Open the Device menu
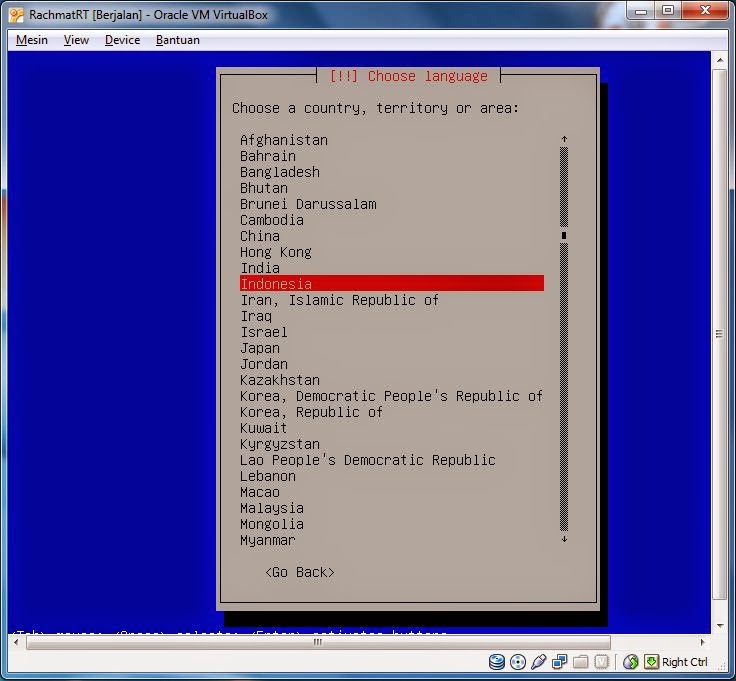736x681 pixels. [x=122, y=40]
